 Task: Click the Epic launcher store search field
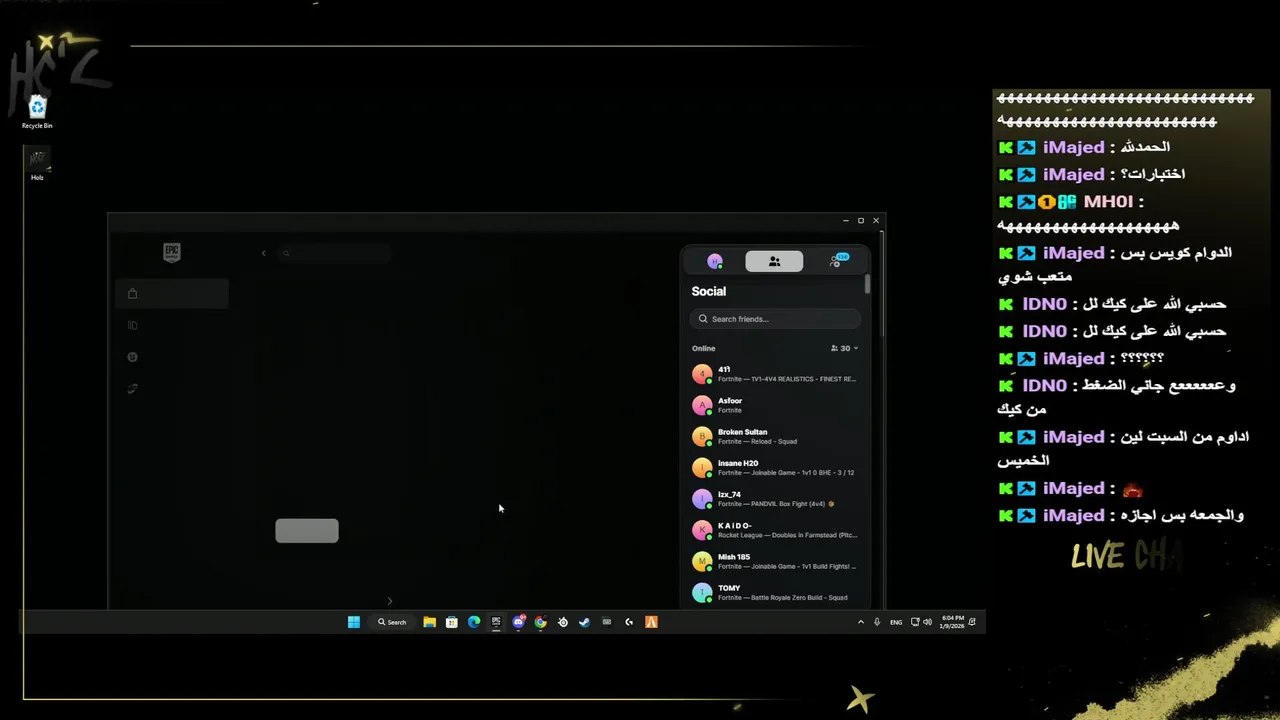point(335,253)
